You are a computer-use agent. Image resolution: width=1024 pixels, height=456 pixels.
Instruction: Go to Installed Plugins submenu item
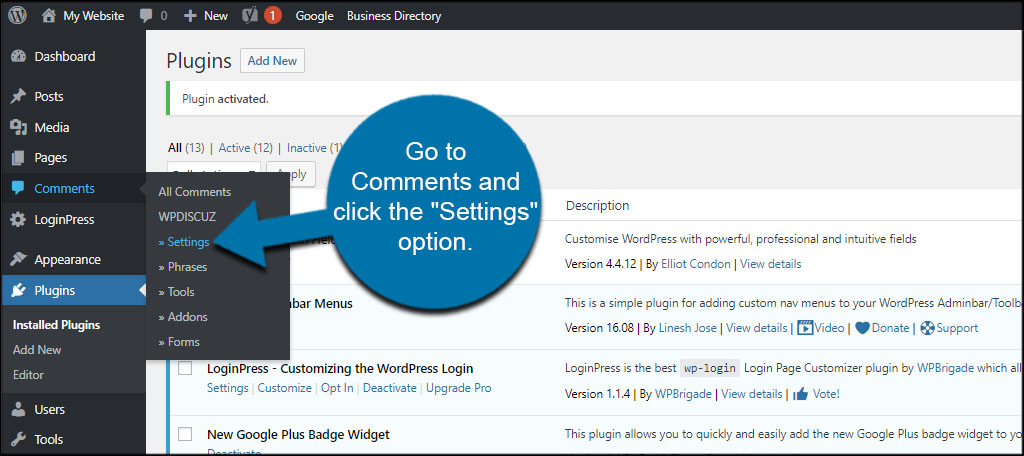[56, 325]
